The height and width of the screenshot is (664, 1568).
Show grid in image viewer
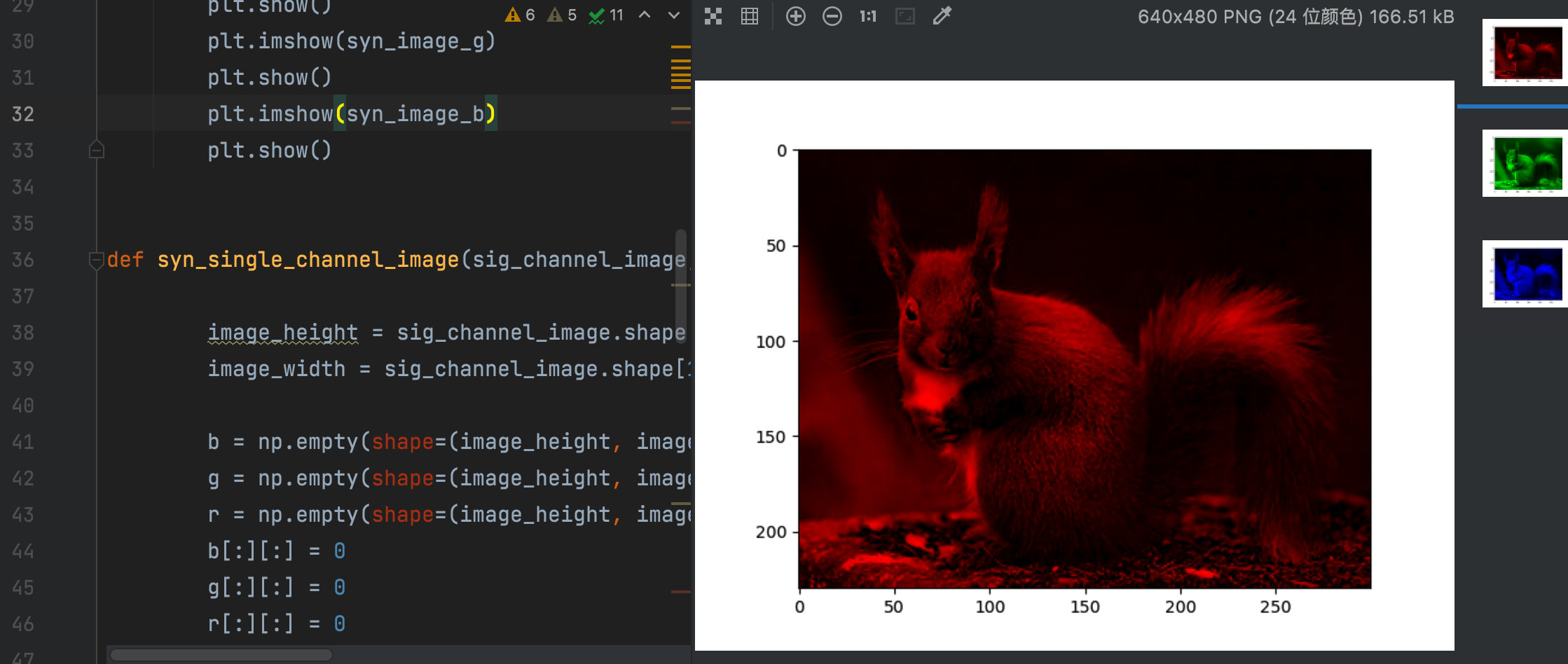click(x=750, y=16)
